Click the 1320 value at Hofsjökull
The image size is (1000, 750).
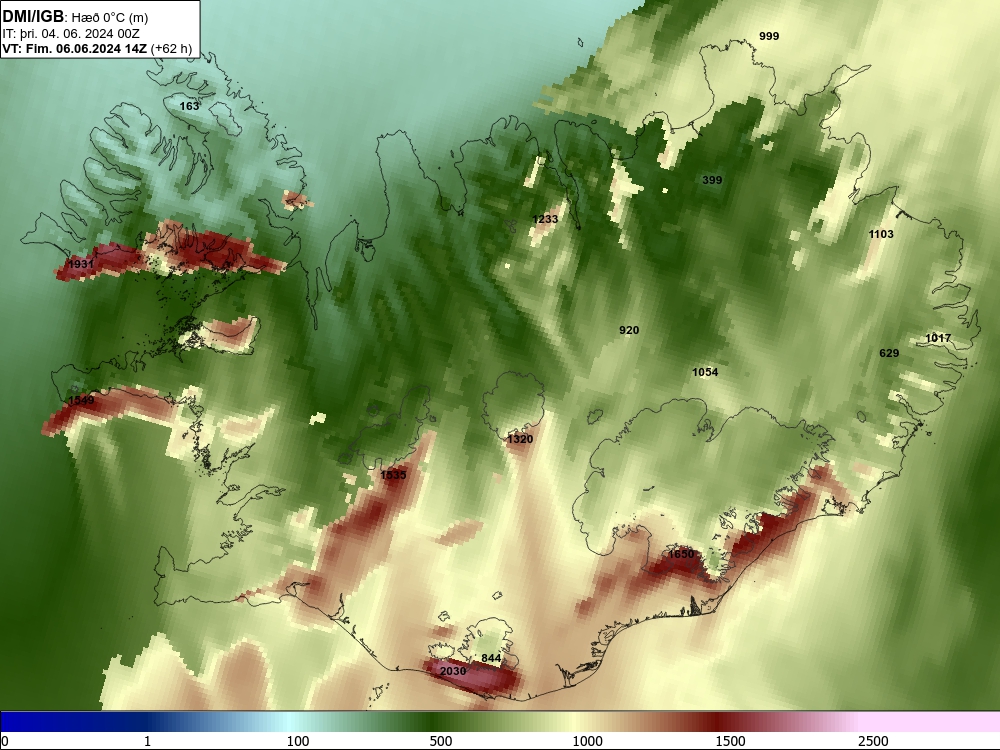(520, 439)
